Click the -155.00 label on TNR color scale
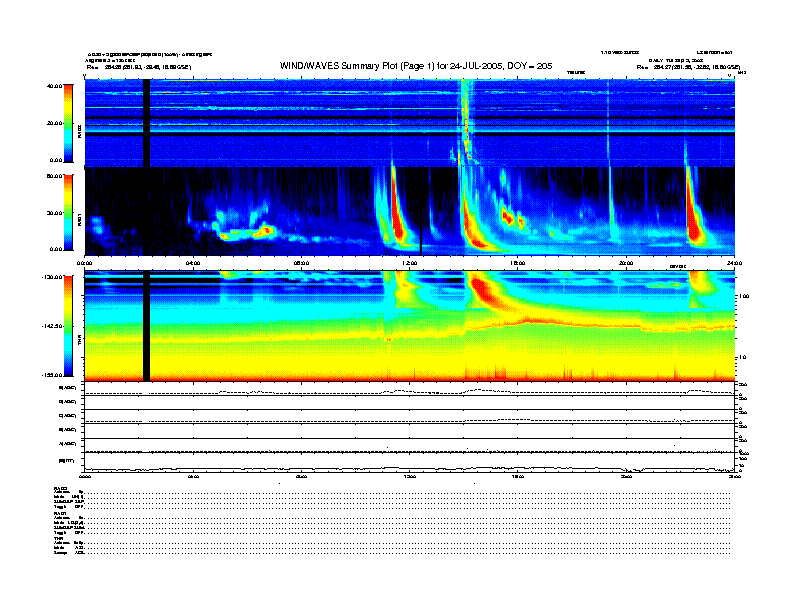 pos(53,375)
